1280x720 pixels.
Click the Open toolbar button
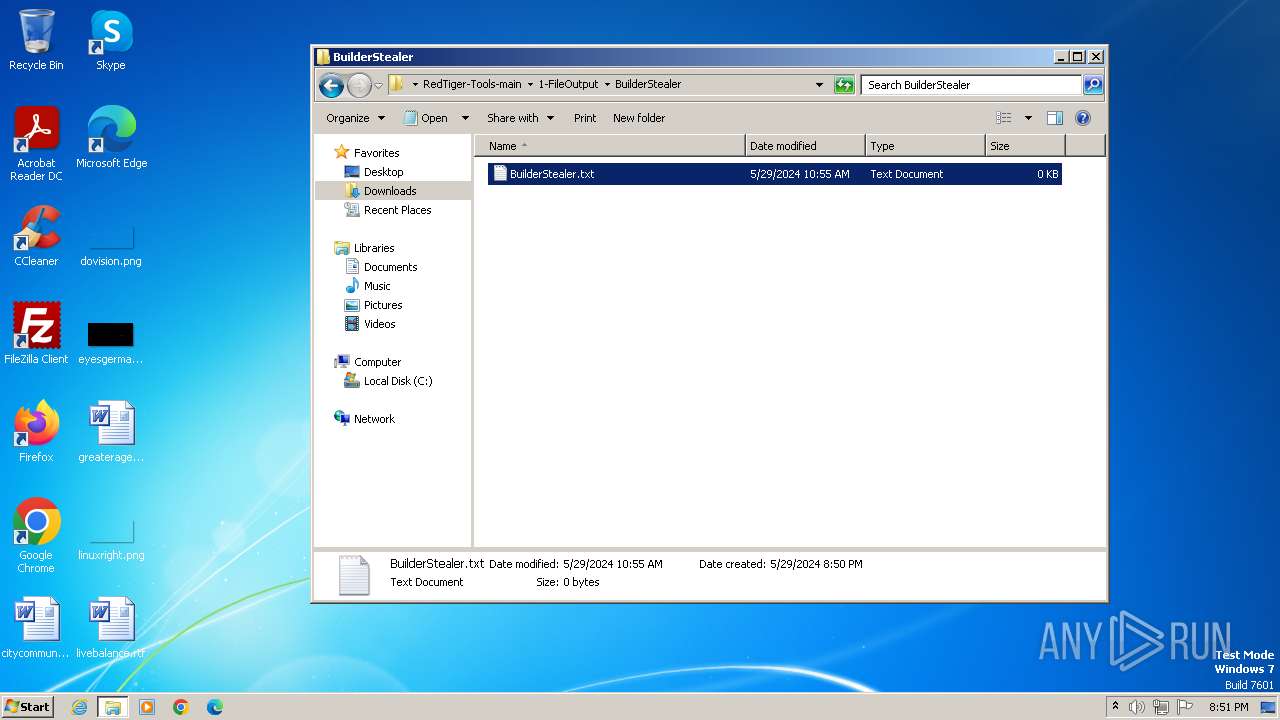pos(426,118)
